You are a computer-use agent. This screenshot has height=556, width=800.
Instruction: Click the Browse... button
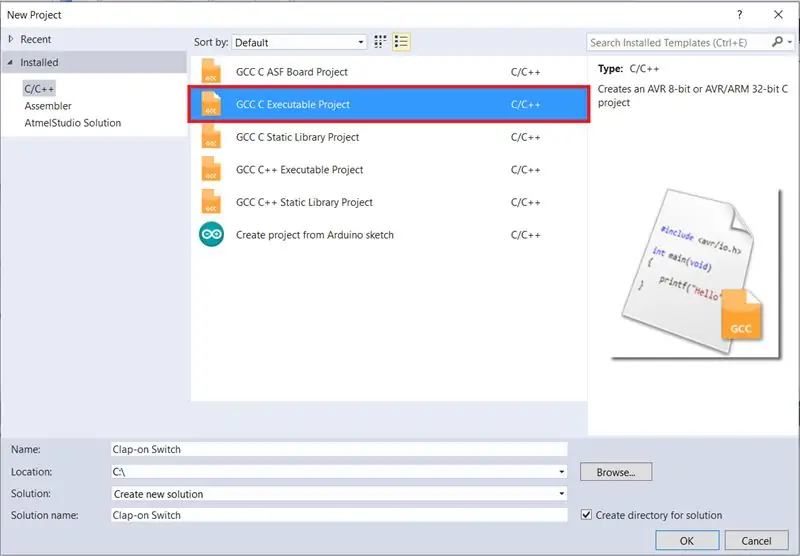tap(616, 472)
